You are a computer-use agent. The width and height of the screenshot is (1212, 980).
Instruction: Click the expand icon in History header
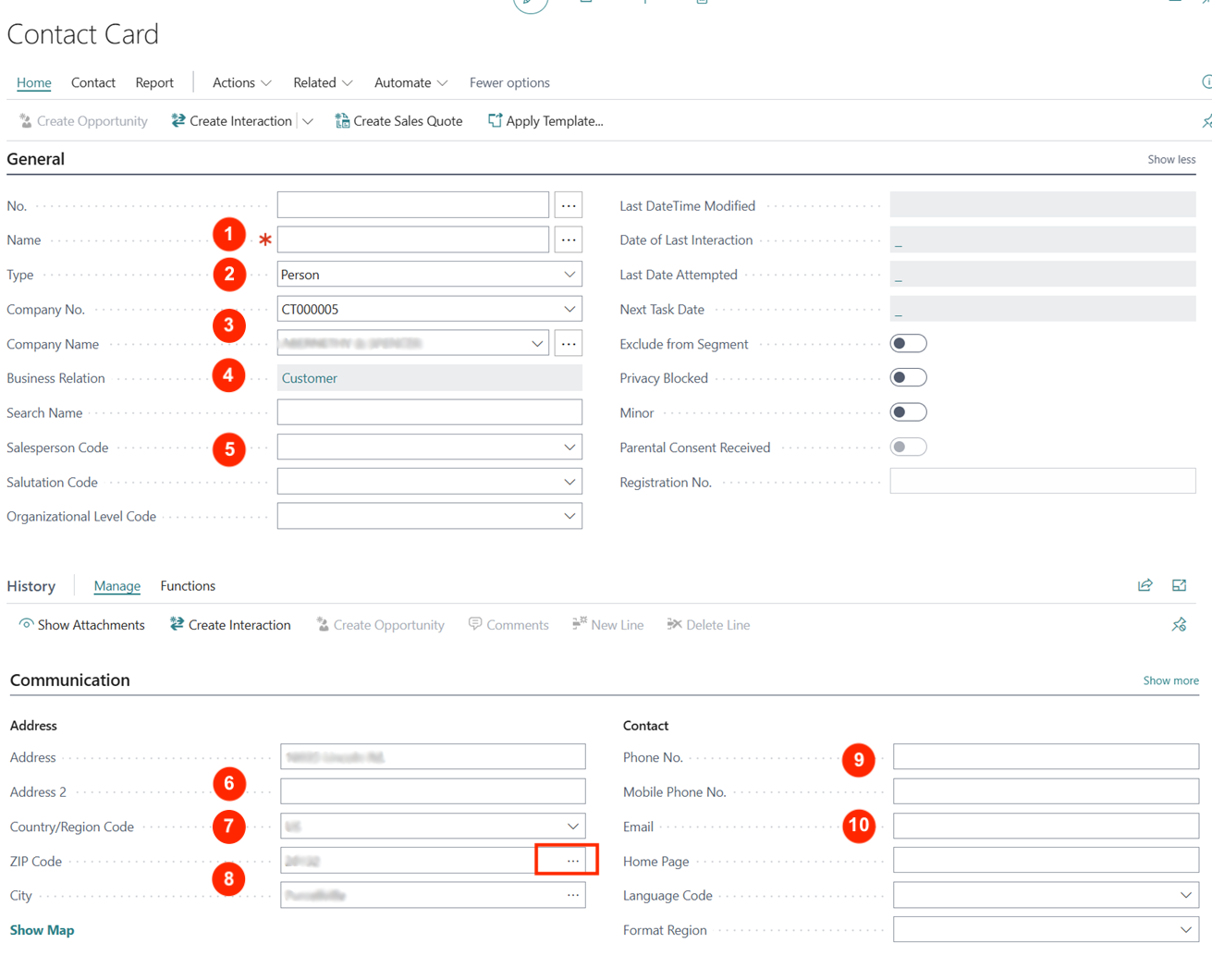point(1179,585)
